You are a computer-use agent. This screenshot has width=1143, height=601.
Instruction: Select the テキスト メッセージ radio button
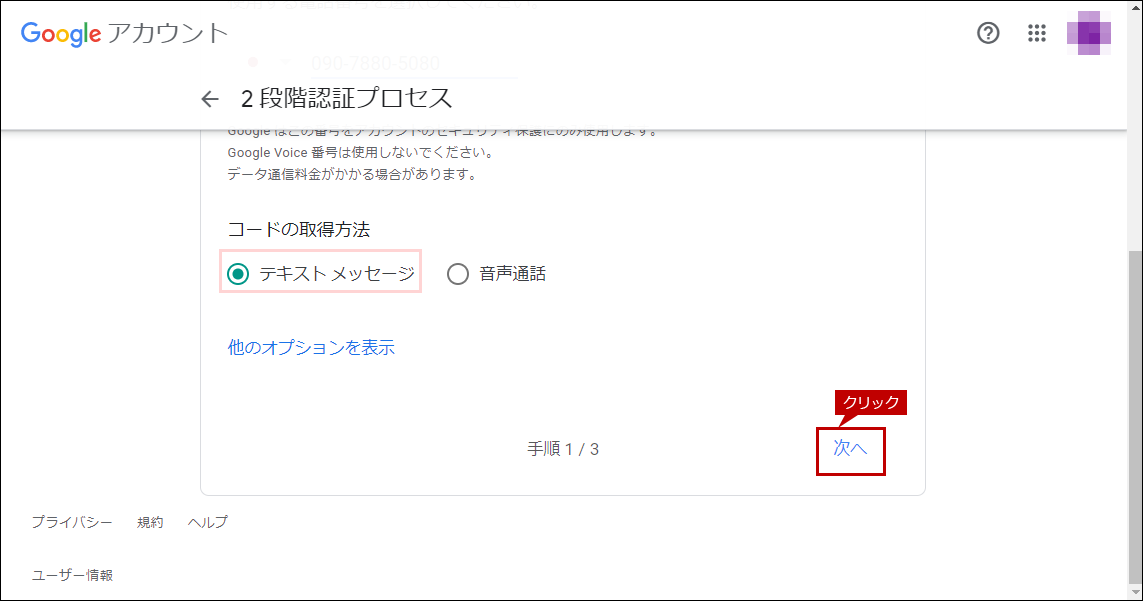[238, 274]
